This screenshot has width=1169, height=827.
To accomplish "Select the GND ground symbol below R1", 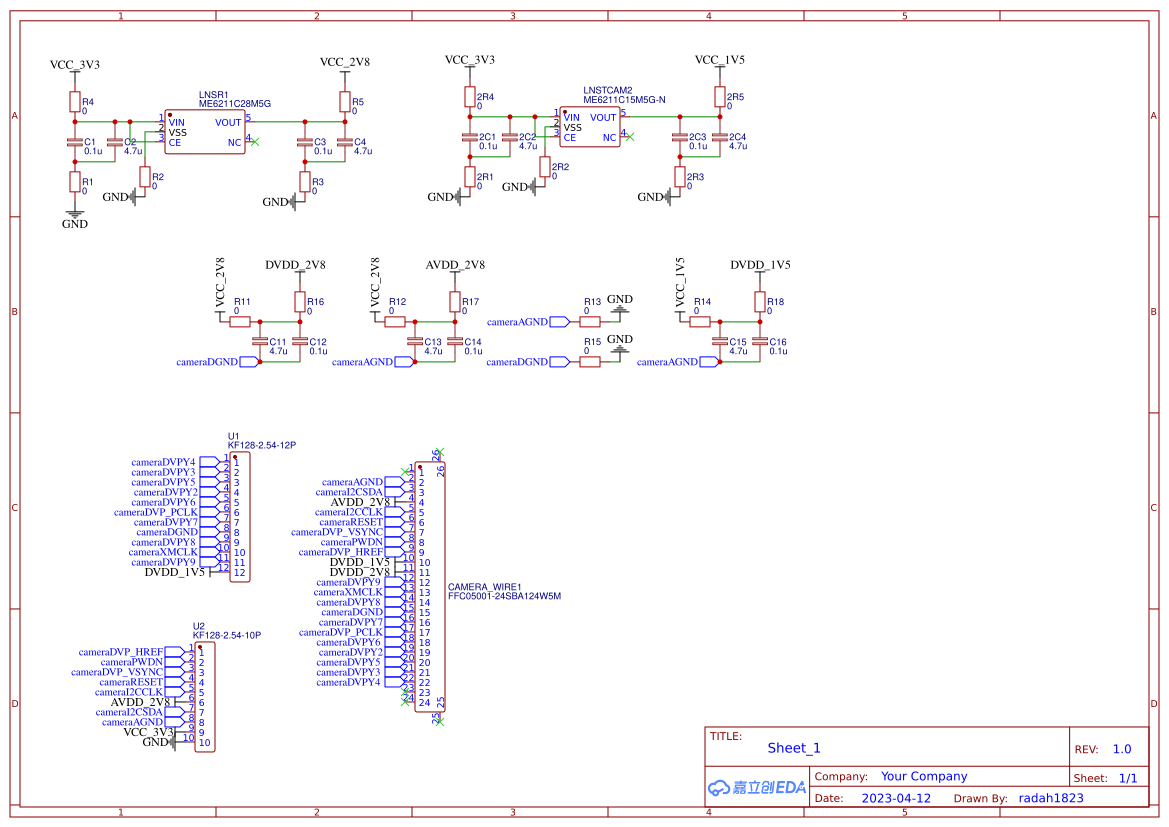I will click(75, 213).
